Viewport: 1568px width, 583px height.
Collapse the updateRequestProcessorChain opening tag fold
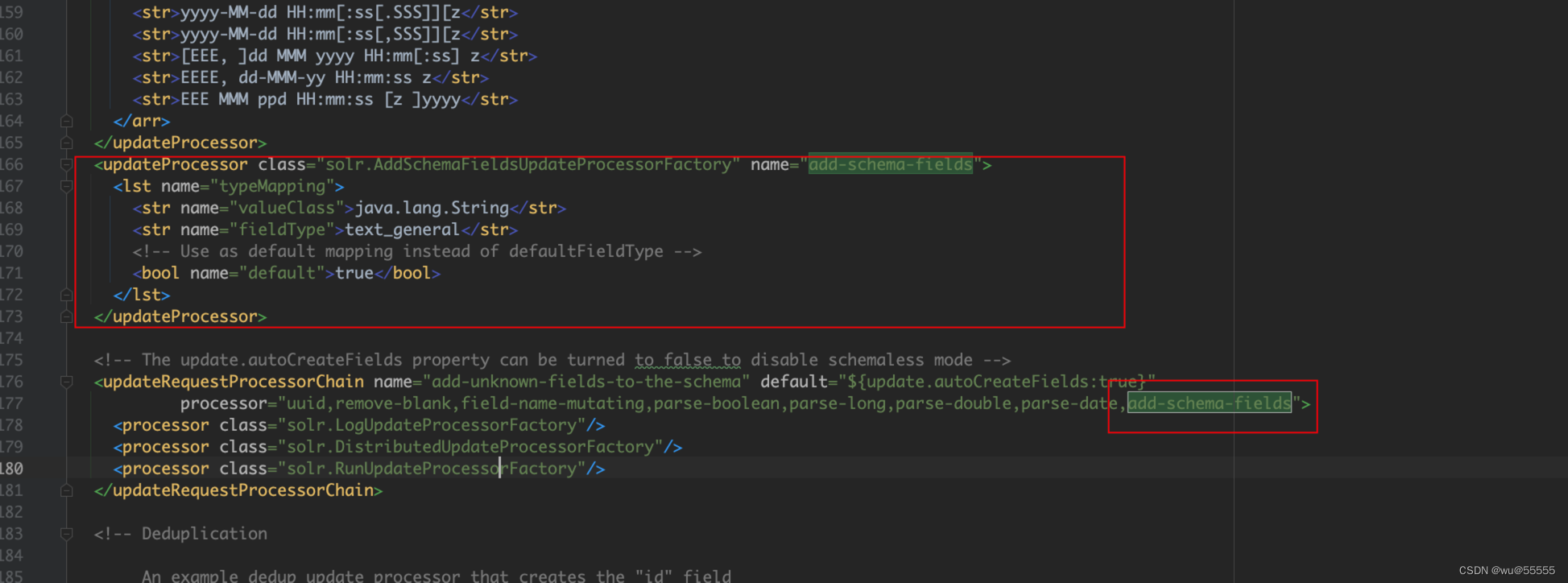(x=67, y=382)
